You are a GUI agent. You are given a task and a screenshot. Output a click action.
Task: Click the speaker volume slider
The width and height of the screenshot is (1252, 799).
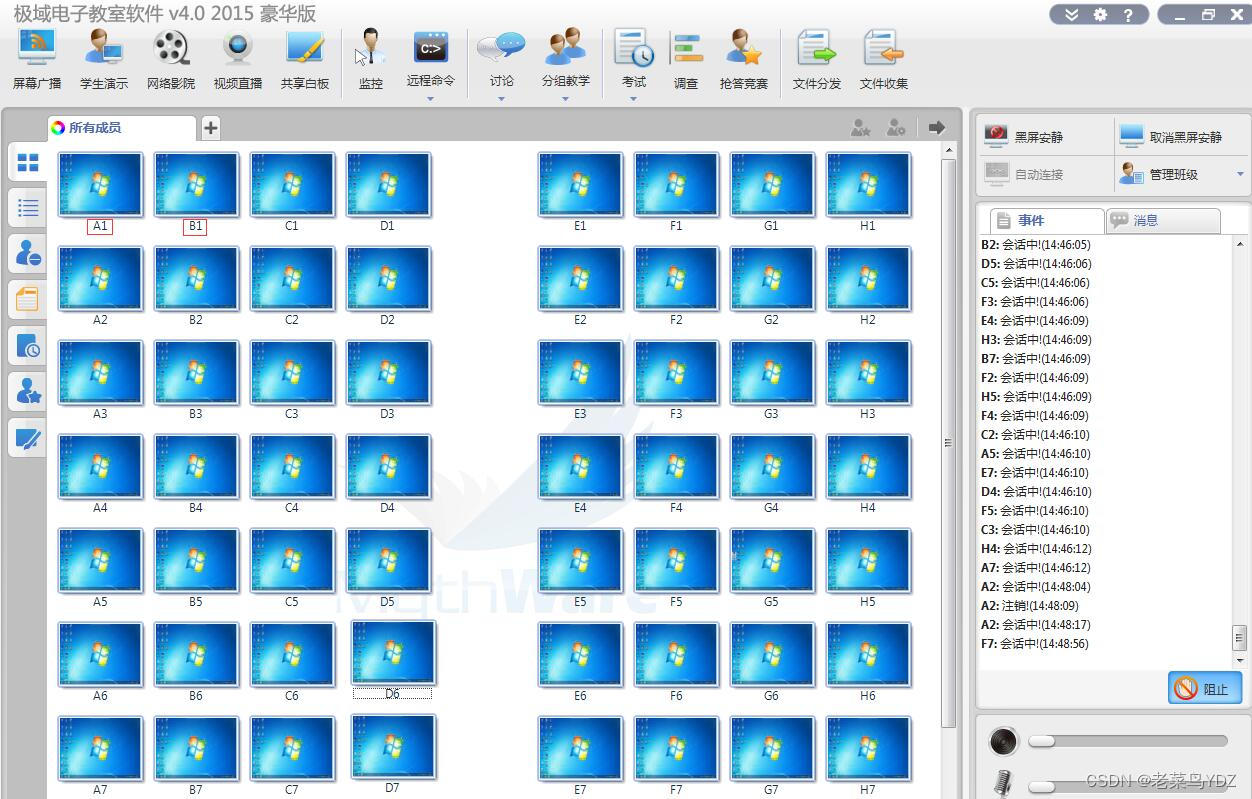tap(1127, 741)
